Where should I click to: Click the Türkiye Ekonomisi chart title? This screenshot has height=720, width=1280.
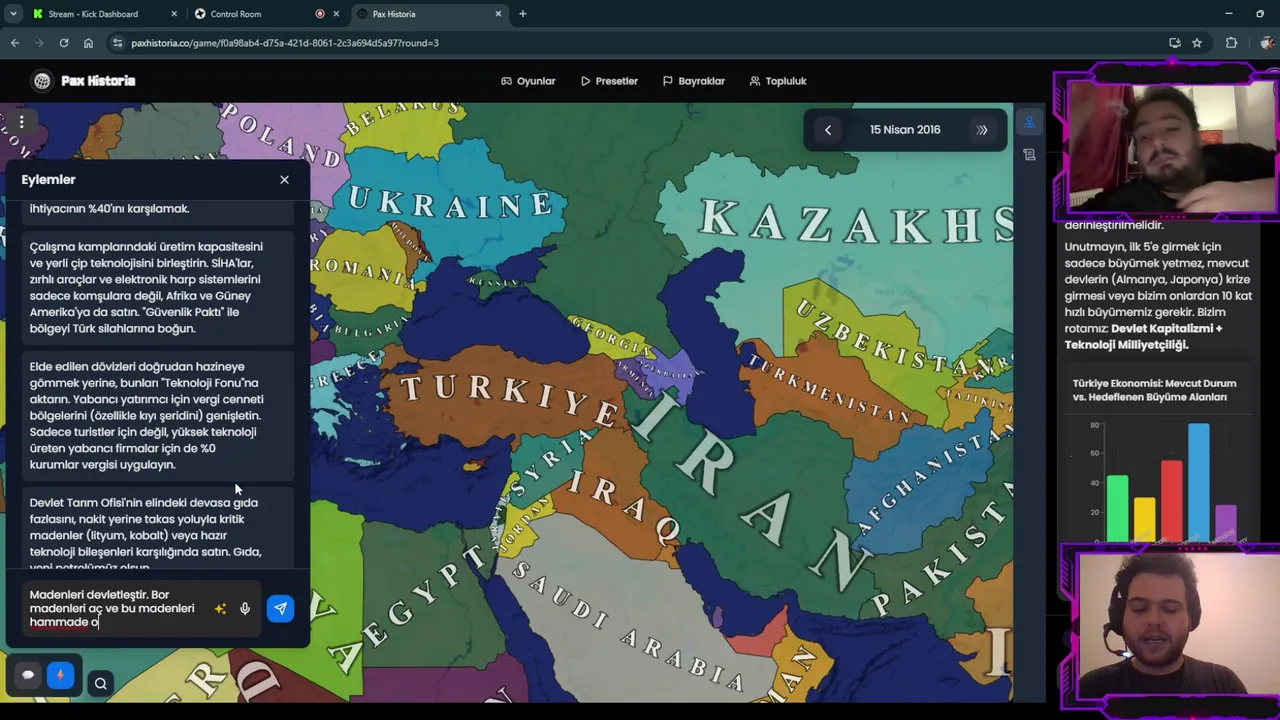tap(1154, 390)
